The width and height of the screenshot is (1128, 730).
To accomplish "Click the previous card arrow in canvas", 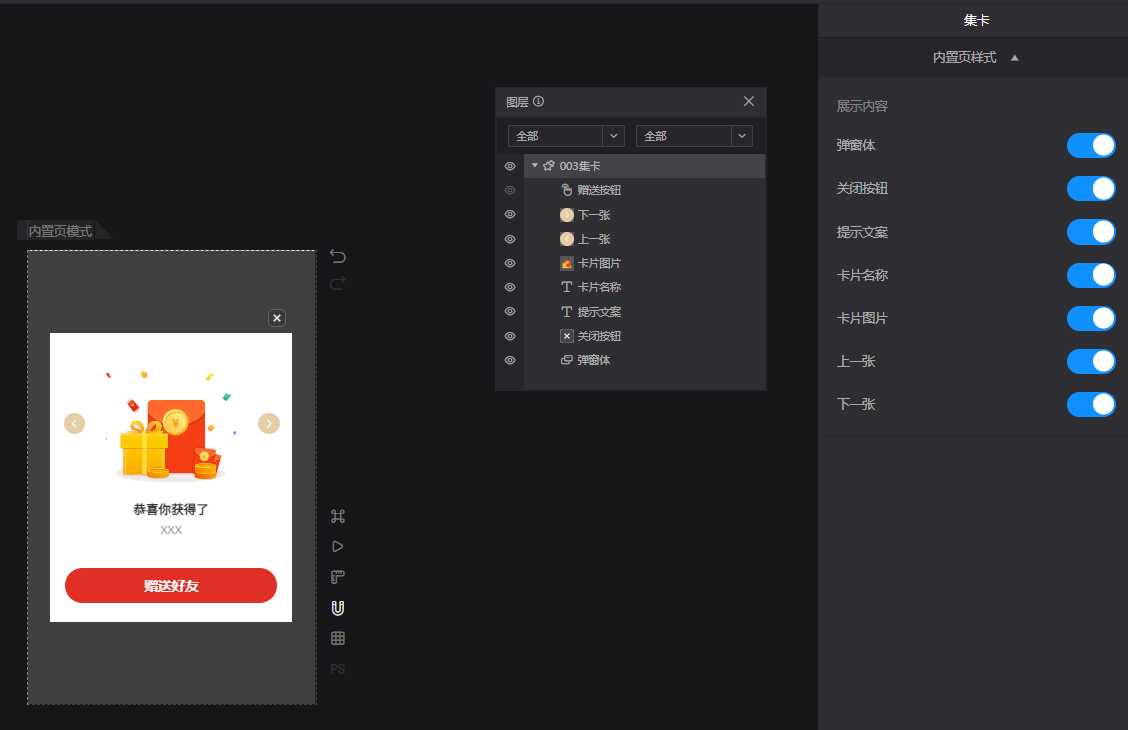I will 75,424.
